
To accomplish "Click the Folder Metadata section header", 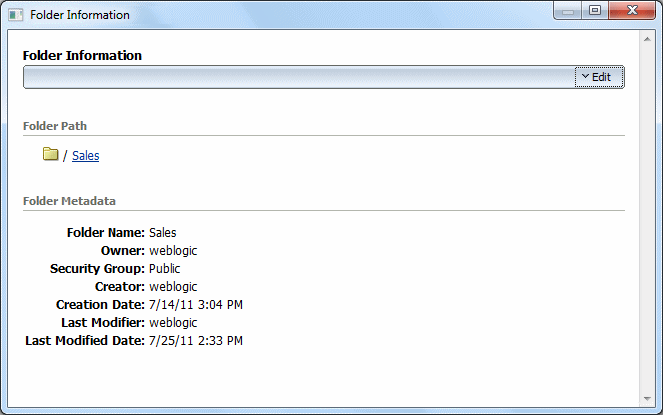I will (69, 201).
